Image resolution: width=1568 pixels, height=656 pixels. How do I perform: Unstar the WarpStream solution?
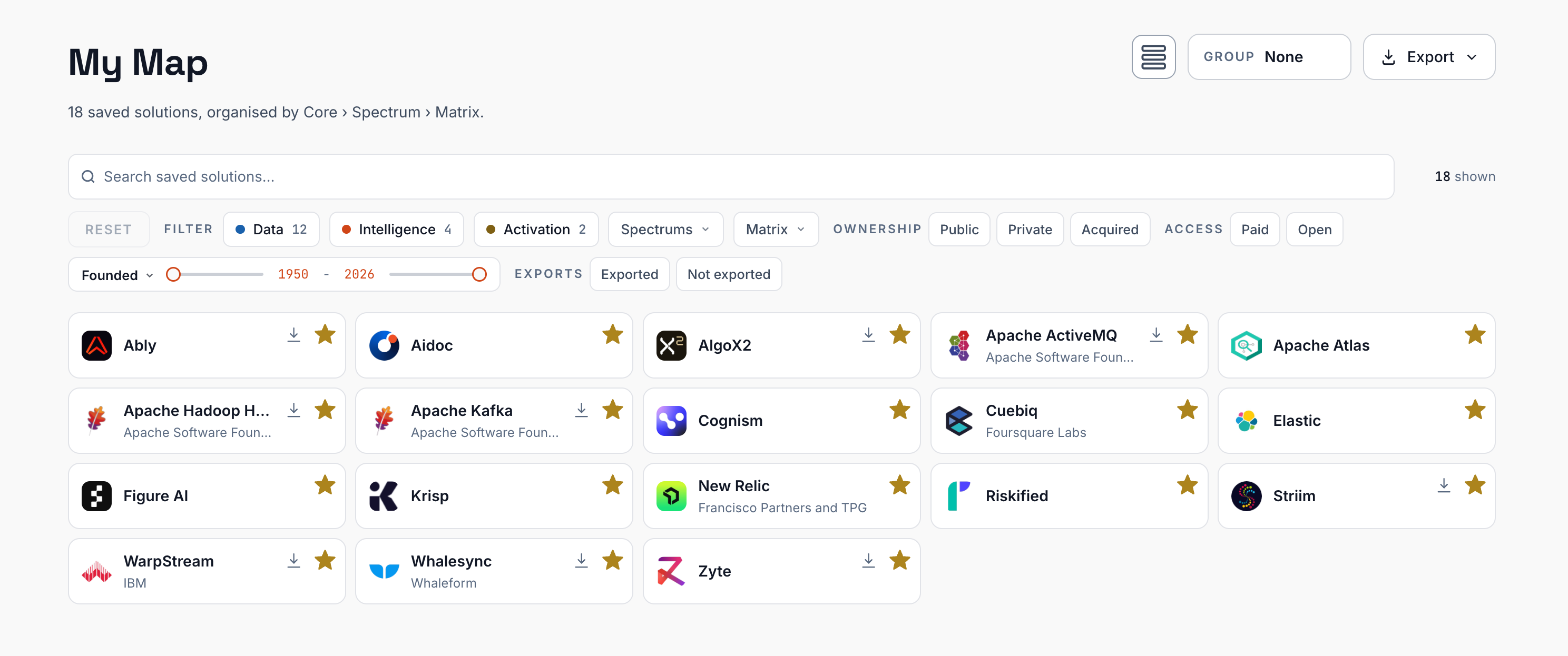click(x=325, y=561)
